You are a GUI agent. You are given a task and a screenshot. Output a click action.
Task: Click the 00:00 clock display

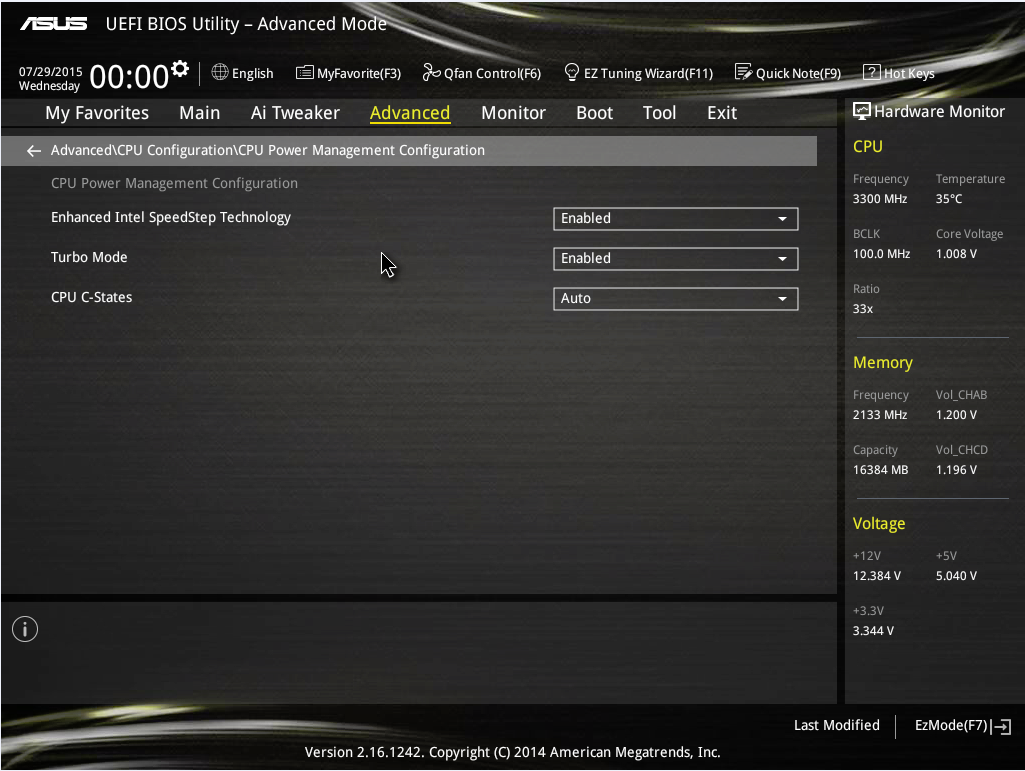click(129, 77)
